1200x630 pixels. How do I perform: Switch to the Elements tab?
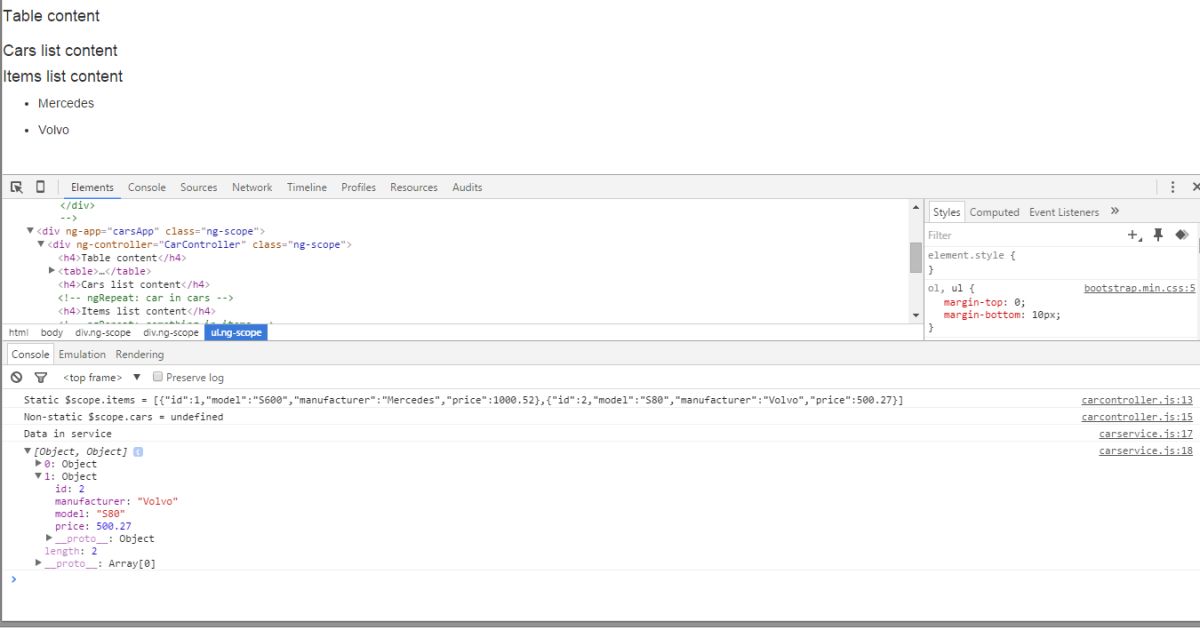click(x=92, y=187)
